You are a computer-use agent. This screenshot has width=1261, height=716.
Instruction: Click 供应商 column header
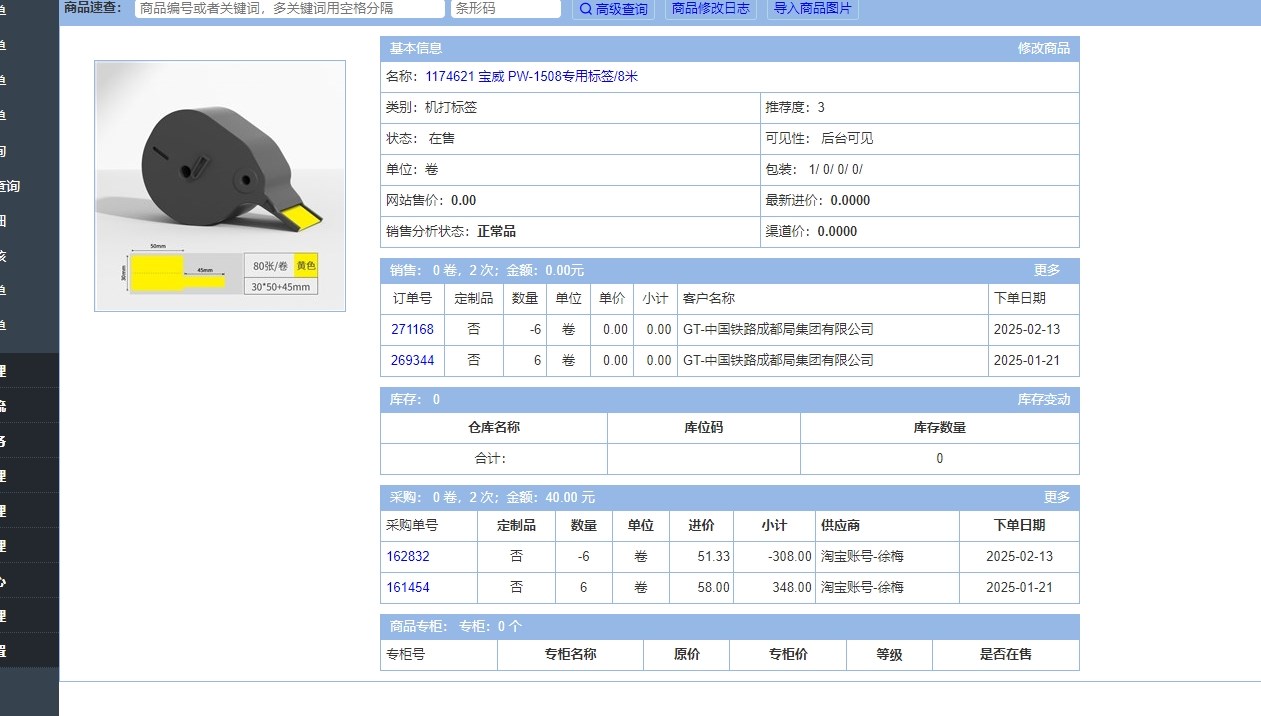tap(887, 525)
